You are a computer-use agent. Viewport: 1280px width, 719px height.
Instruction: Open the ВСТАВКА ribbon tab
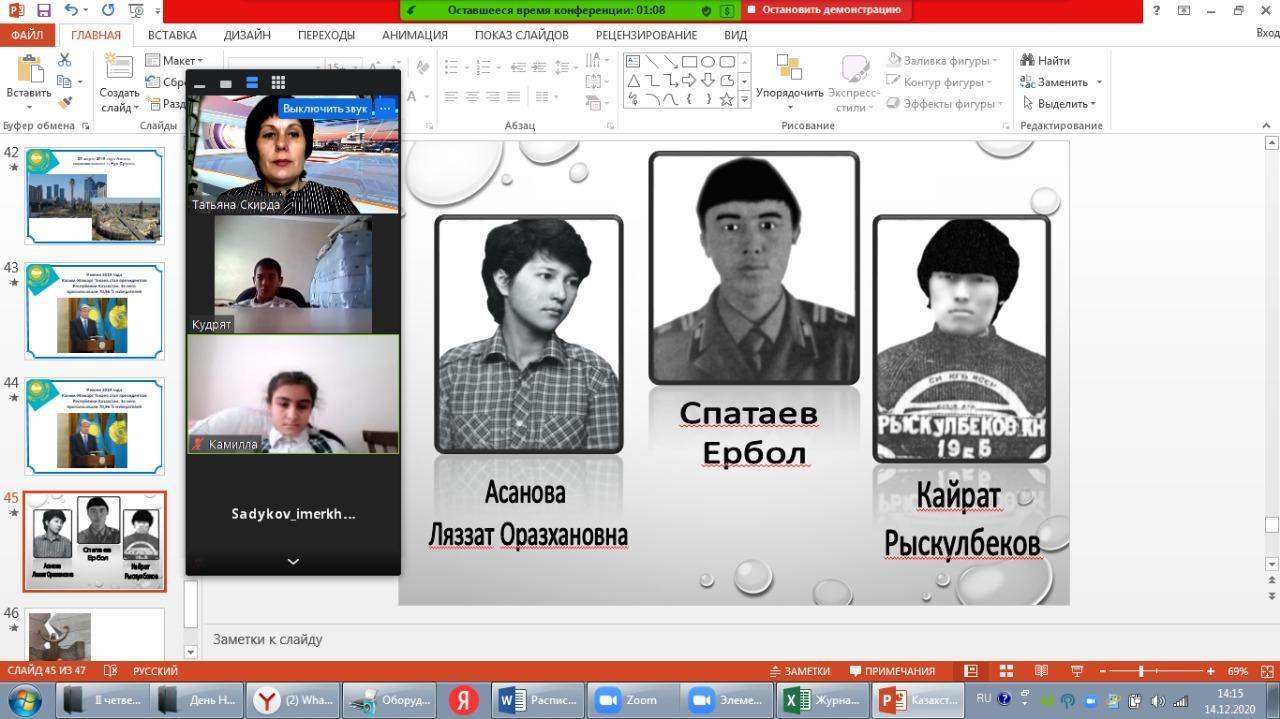click(x=172, y=35)
